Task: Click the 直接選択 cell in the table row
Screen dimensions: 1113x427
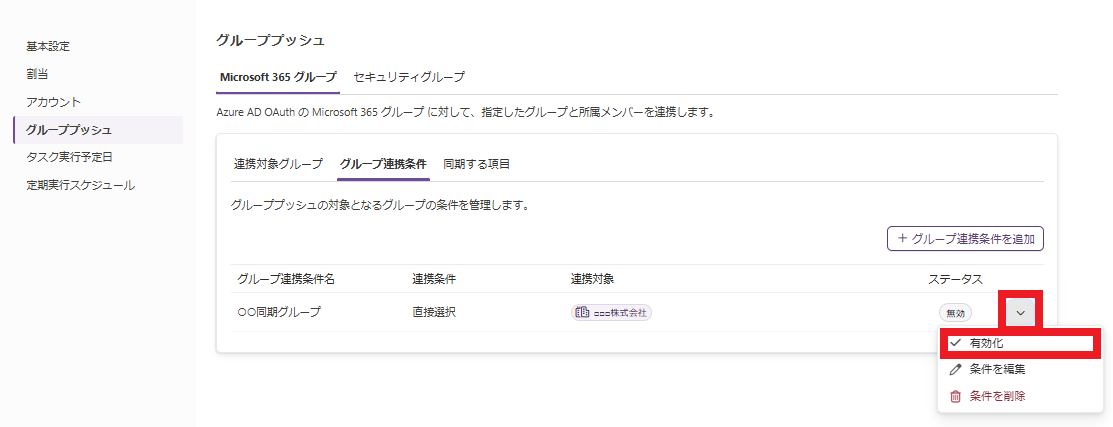Action: (434, 312)
